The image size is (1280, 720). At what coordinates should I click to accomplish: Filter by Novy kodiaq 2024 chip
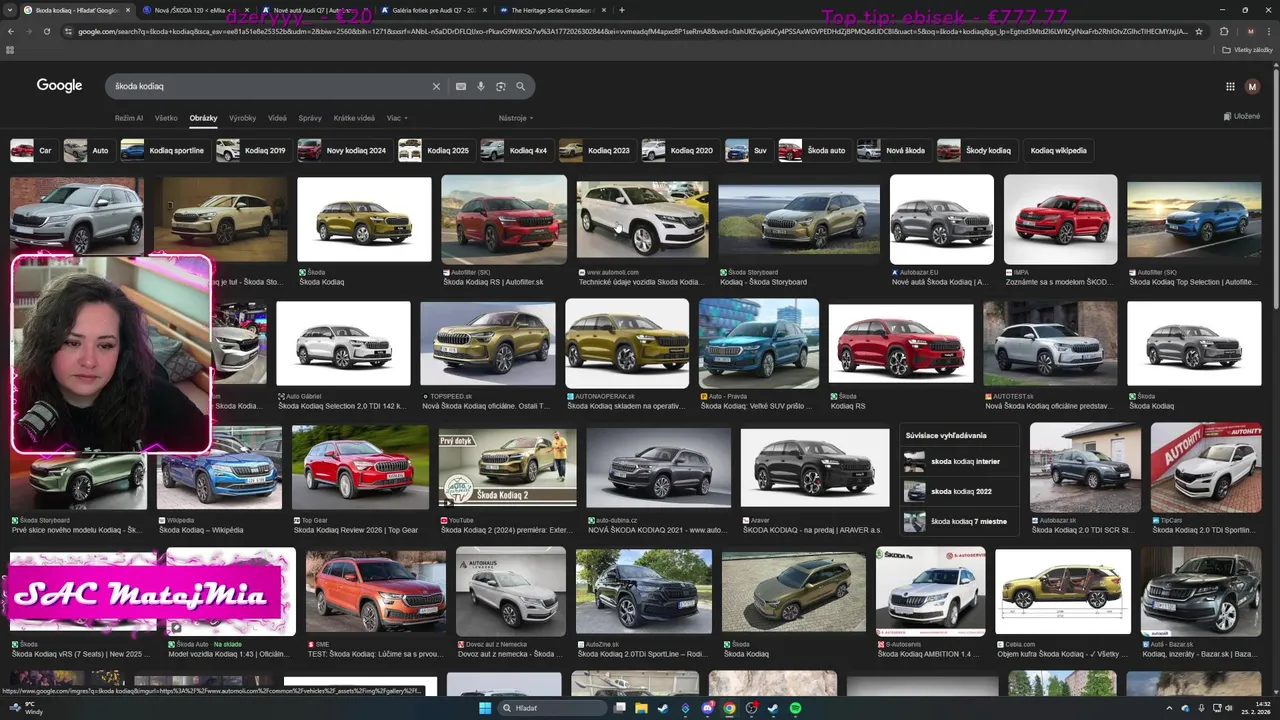[343, 150]
